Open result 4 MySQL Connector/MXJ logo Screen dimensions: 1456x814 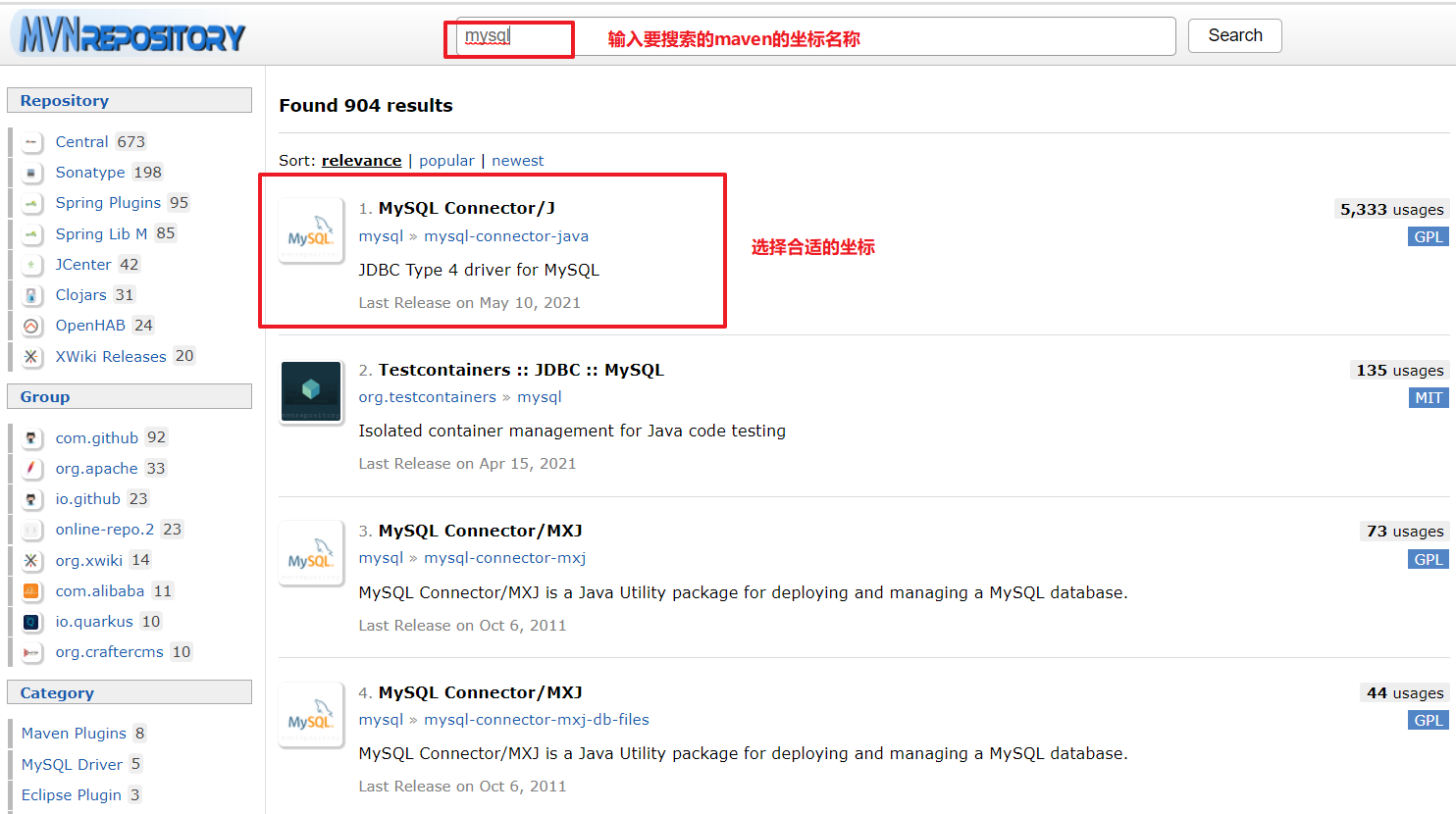tap(311, 715)
